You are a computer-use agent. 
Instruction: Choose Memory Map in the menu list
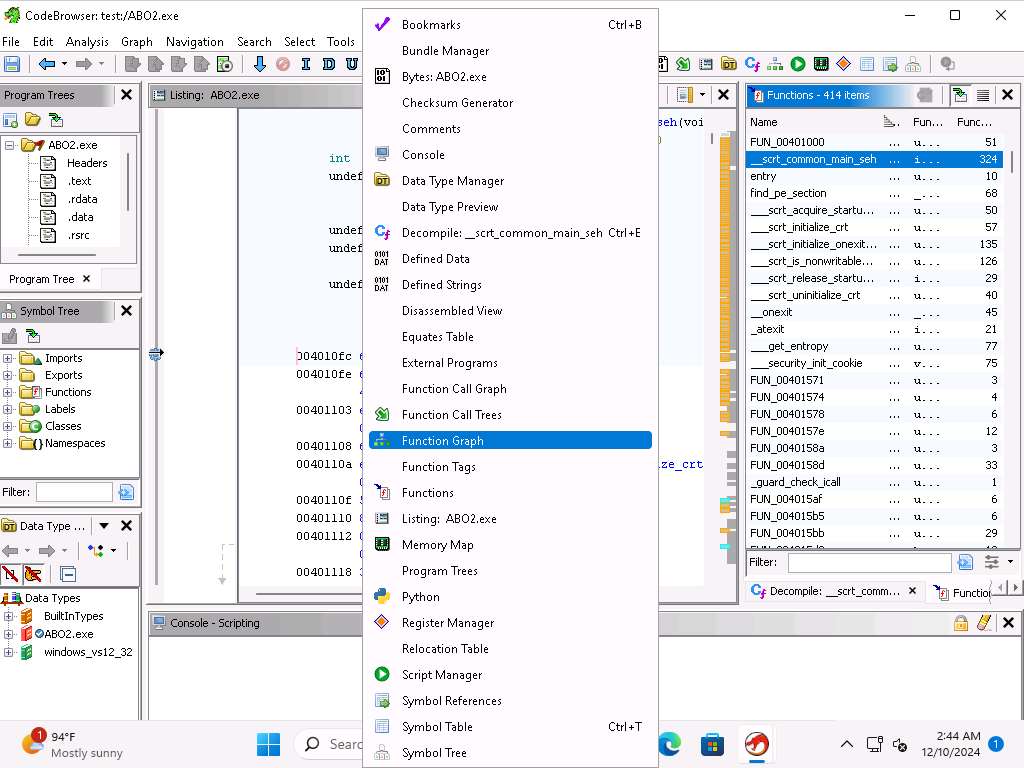click(437, 545)
